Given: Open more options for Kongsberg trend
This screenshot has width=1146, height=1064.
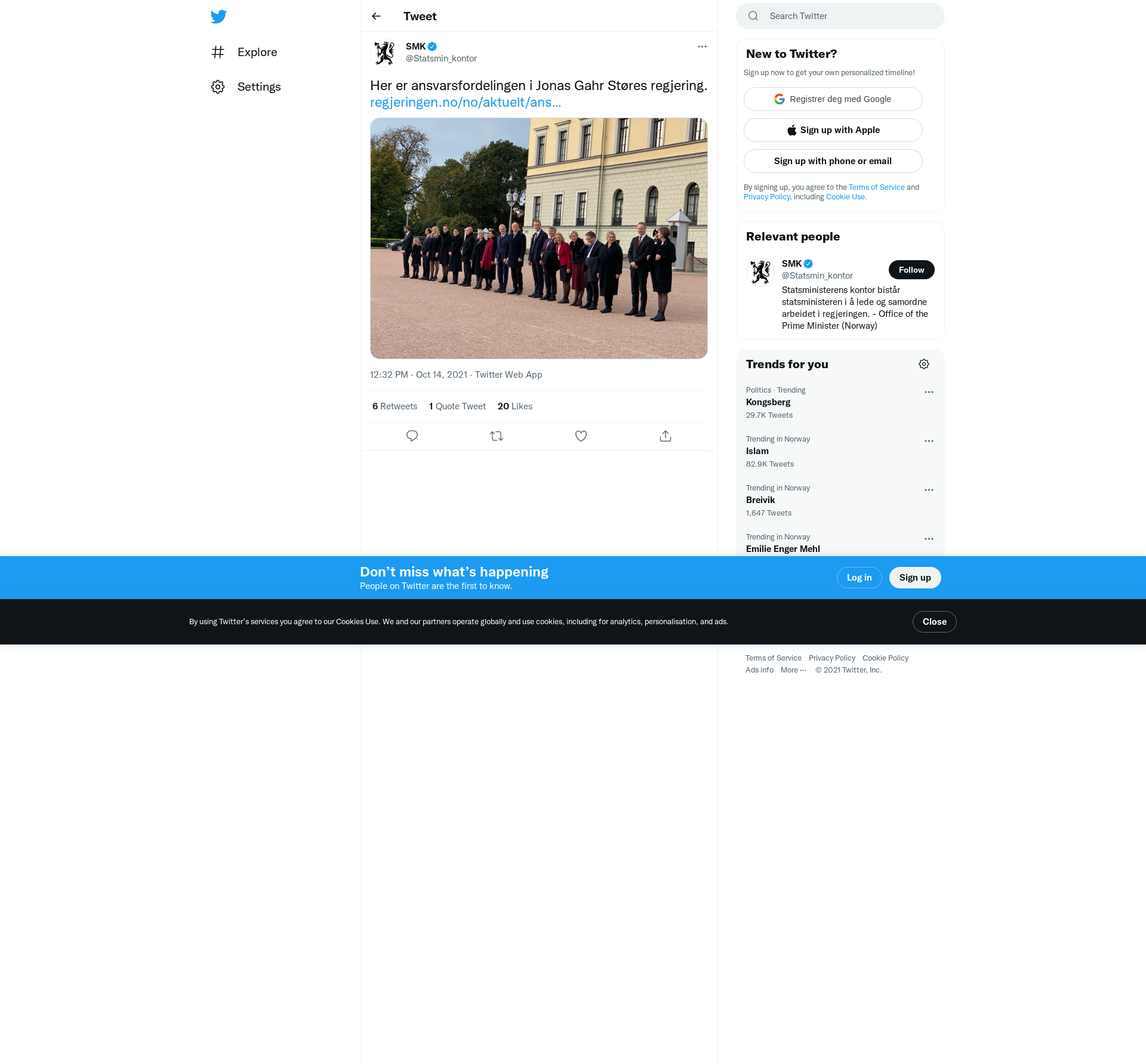Looking at the screenshot, I should pos(929,392).
